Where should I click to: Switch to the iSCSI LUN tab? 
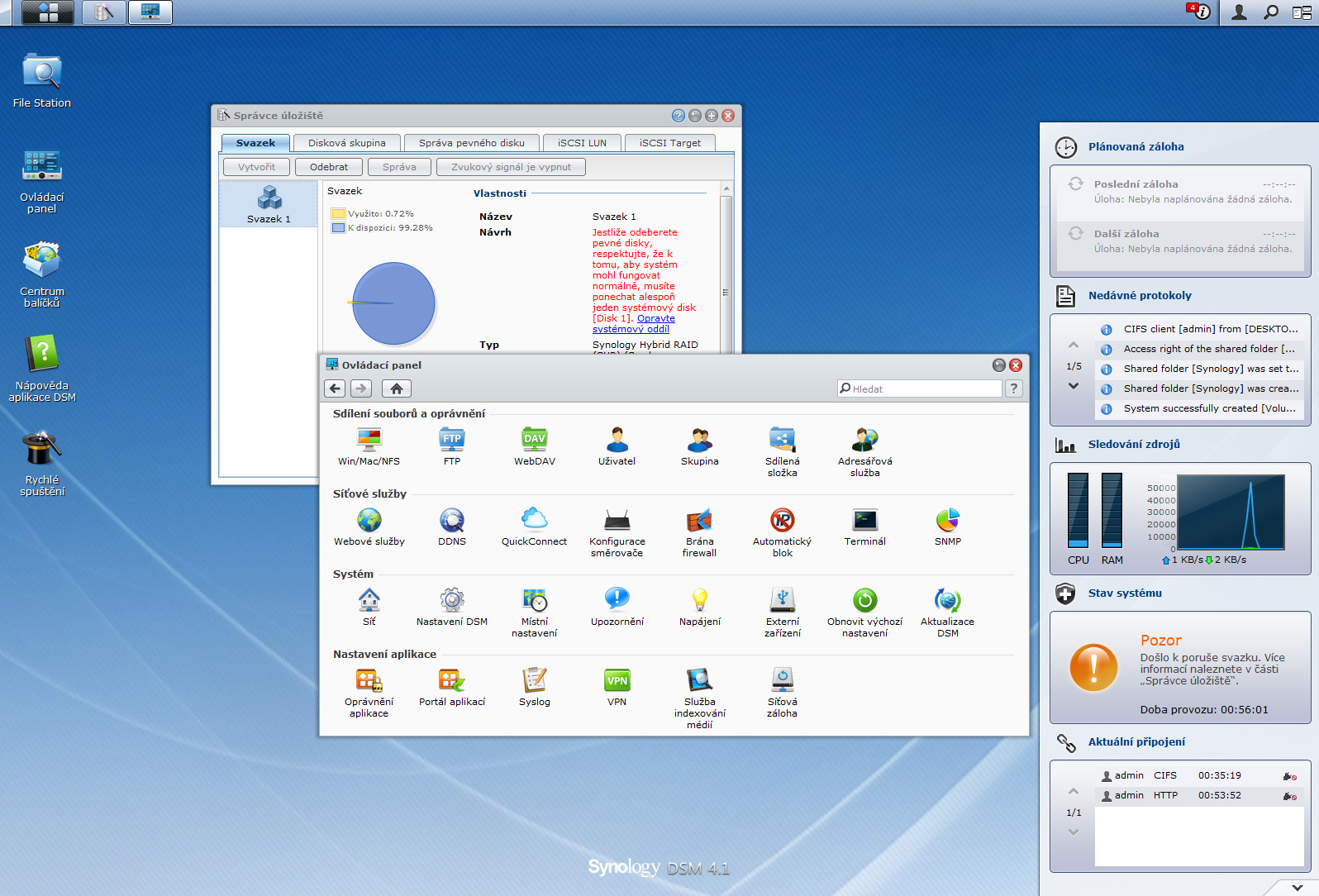(x=582, y=143)
